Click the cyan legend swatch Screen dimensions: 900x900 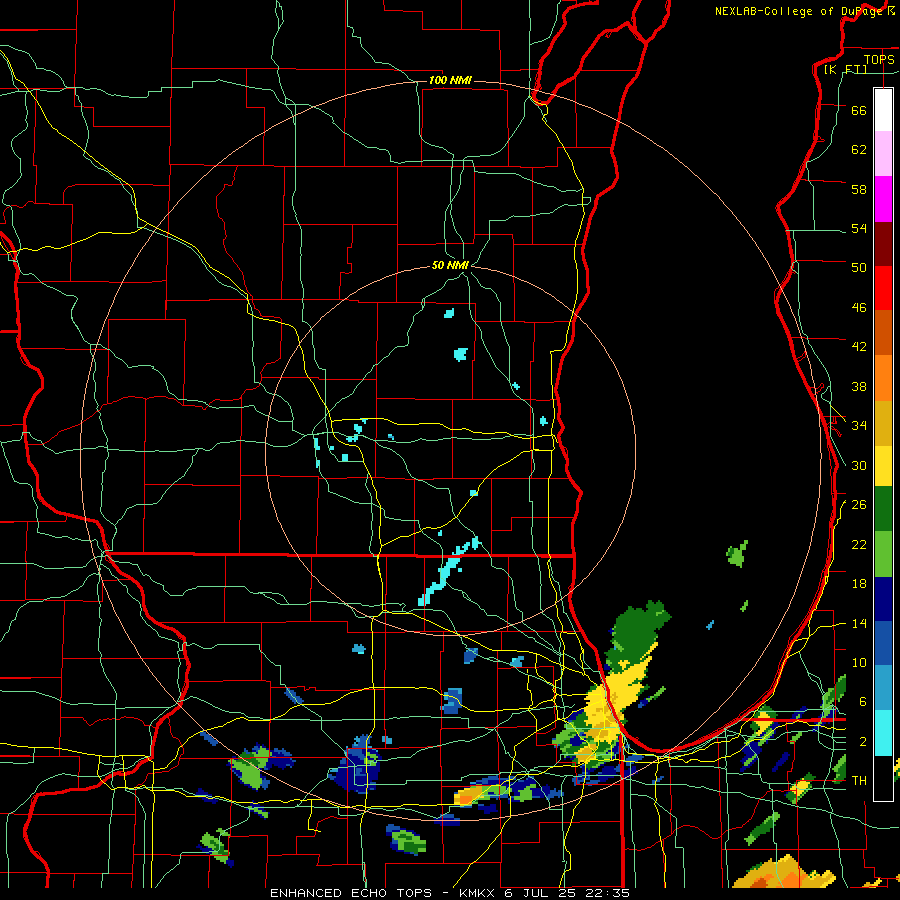pos(883,733)
